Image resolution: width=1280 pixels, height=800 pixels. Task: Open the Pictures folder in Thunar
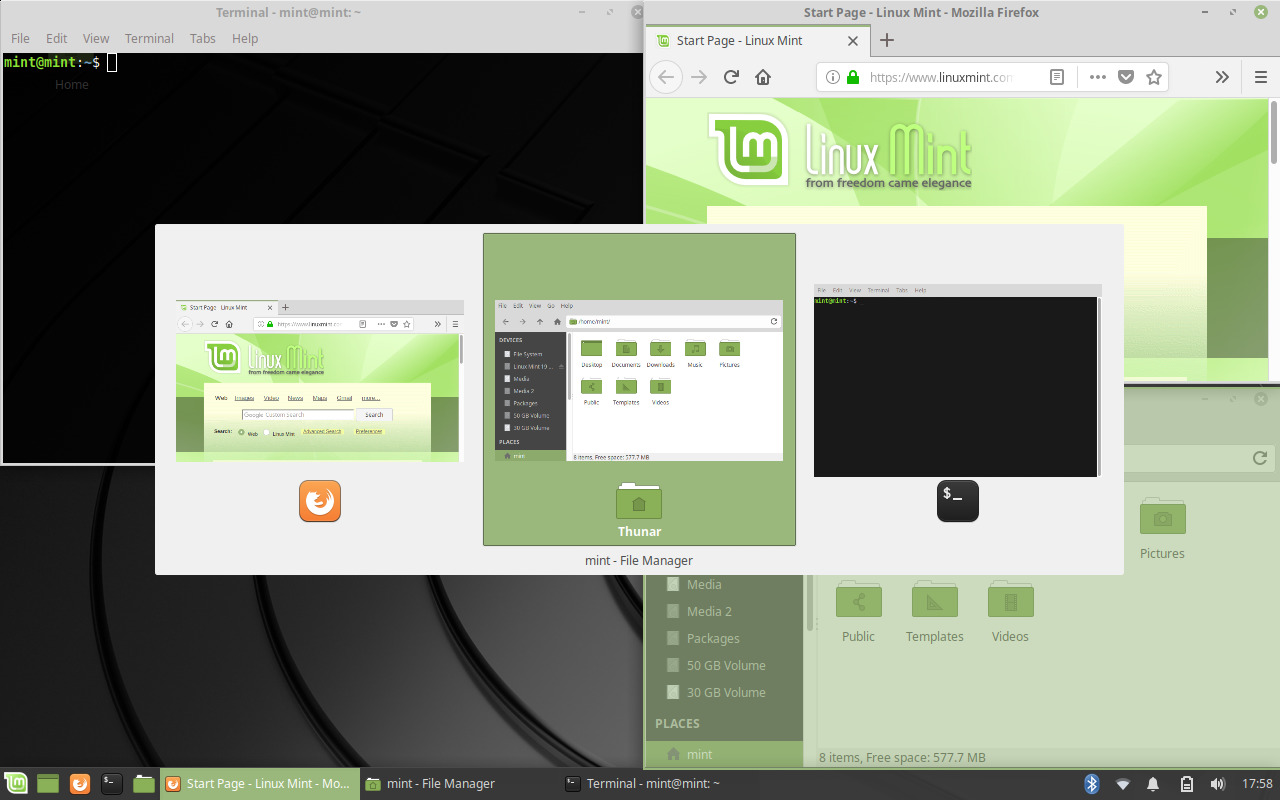click(1162, 523)
